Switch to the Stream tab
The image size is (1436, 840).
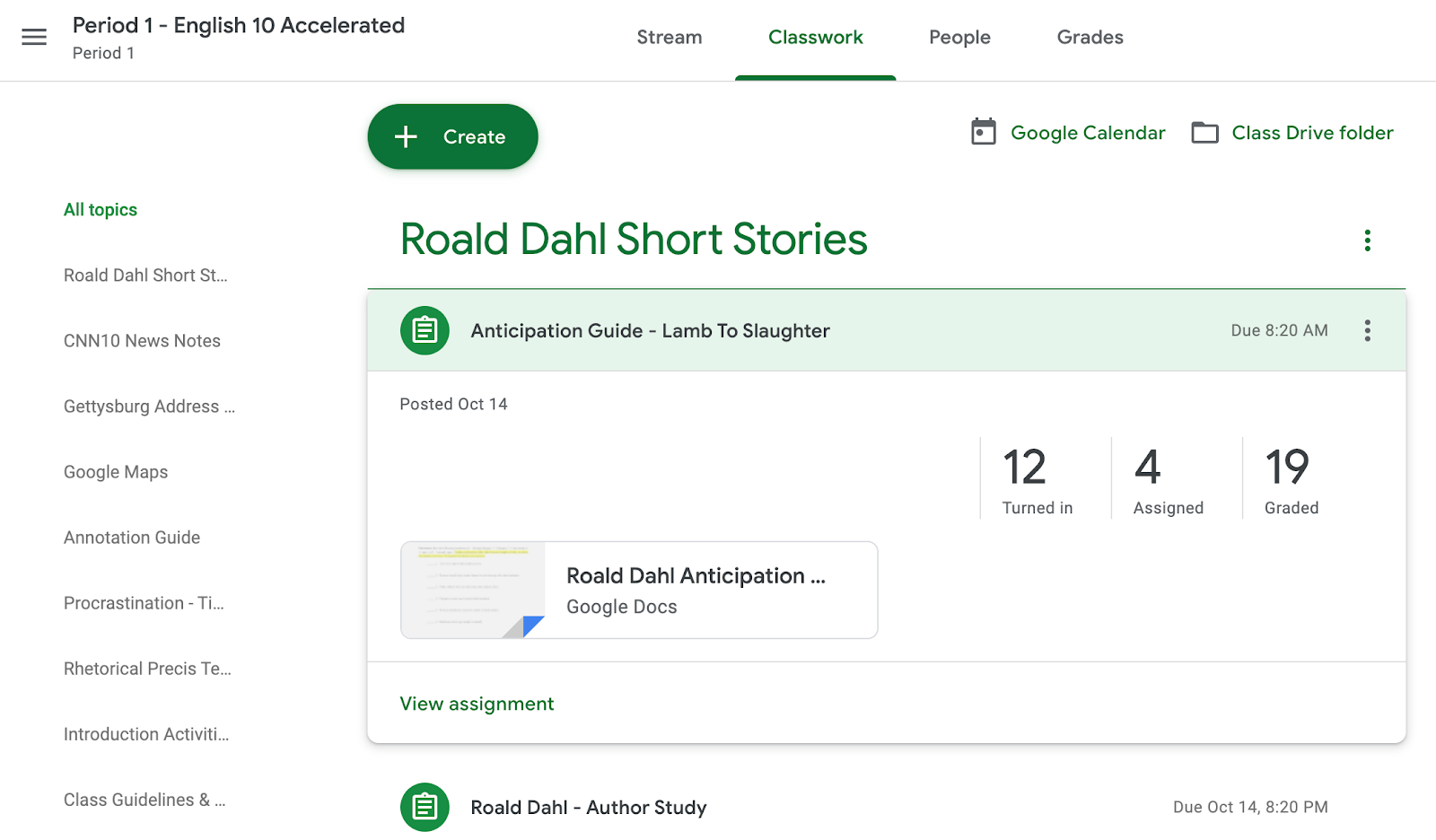[x=669, y=37]
